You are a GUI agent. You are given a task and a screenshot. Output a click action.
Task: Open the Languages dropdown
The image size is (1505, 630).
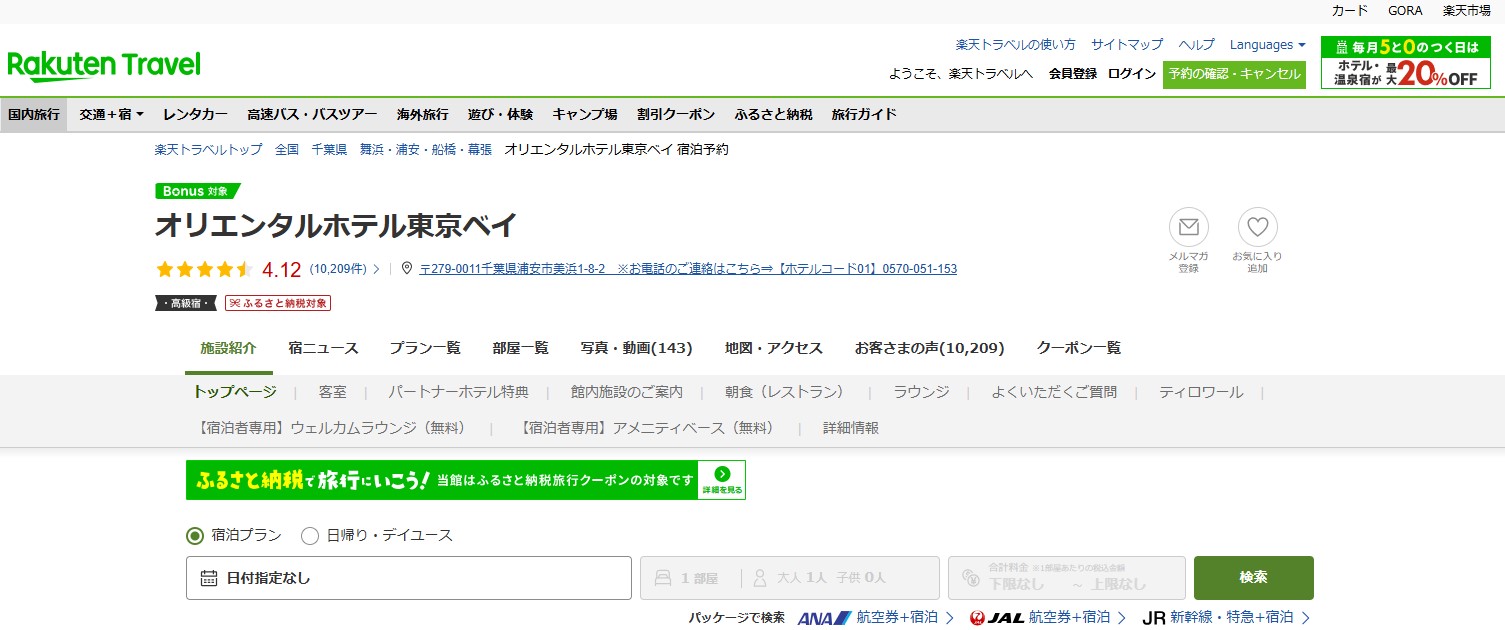[x=1266, y=44]
